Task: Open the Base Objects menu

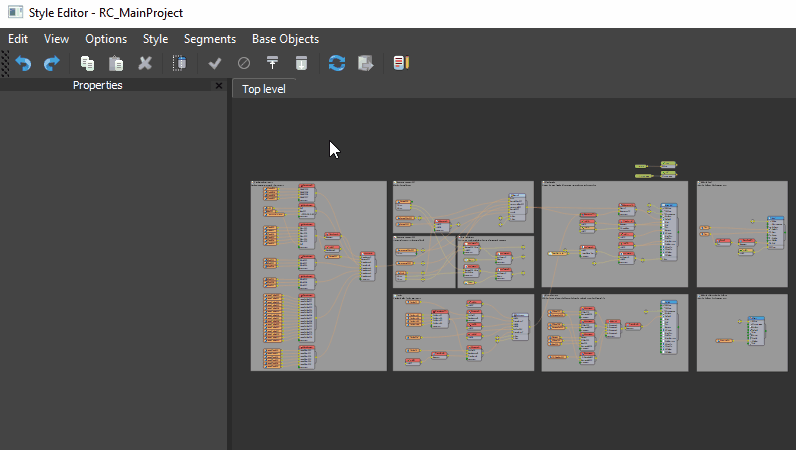Action: pyautogui.click(x=285, y=39)
